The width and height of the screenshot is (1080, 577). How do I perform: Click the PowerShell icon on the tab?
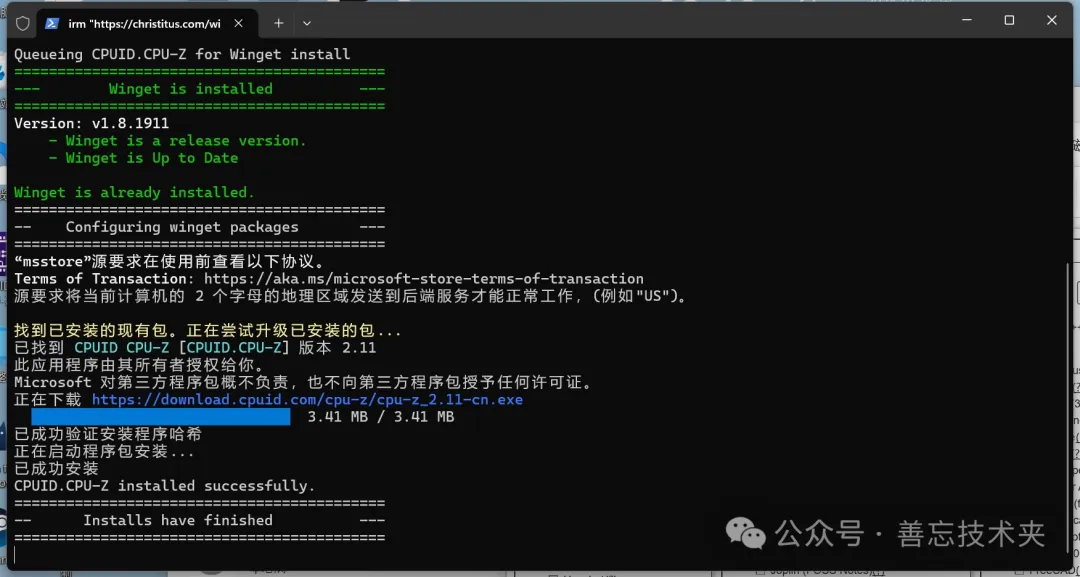point(52,23)
